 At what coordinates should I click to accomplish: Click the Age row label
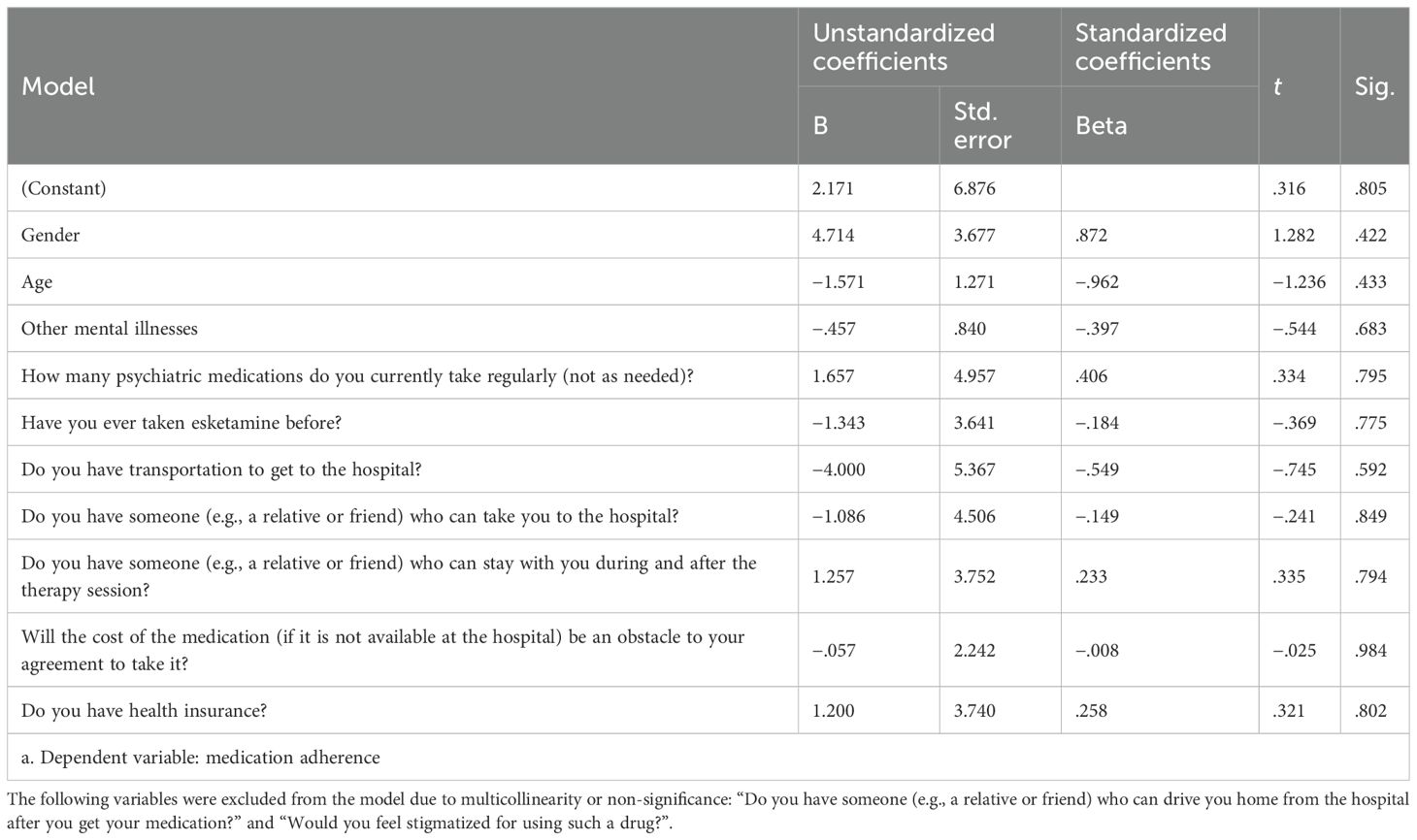[x=37, y=281]
